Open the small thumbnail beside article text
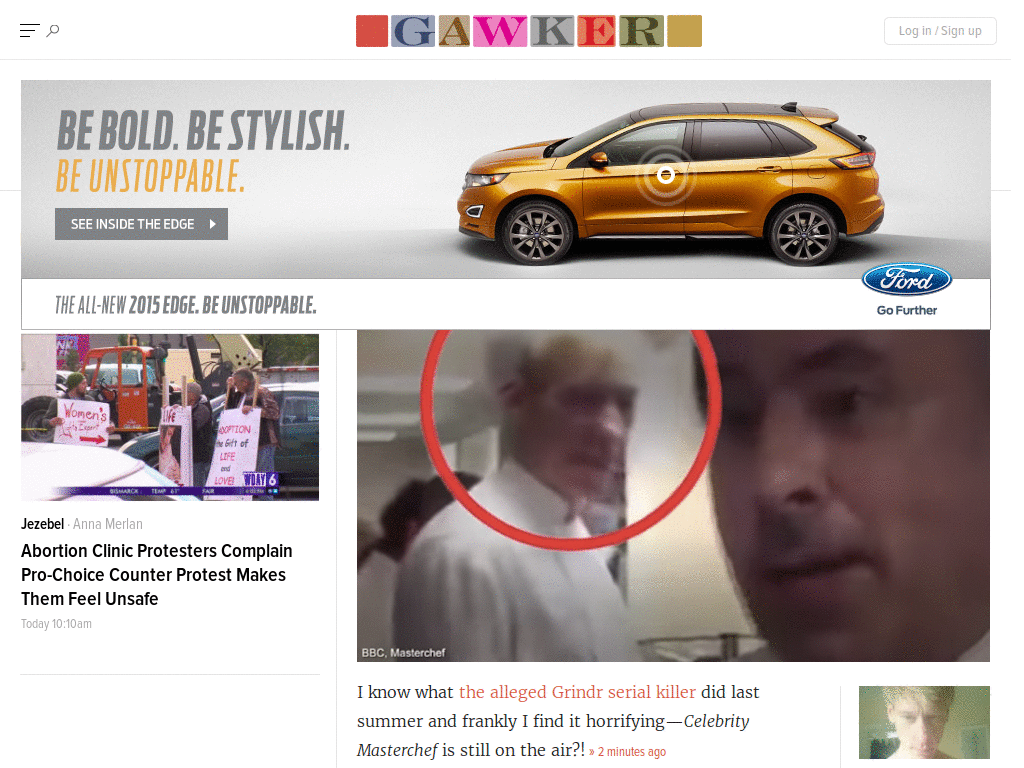 coord(924,722)
